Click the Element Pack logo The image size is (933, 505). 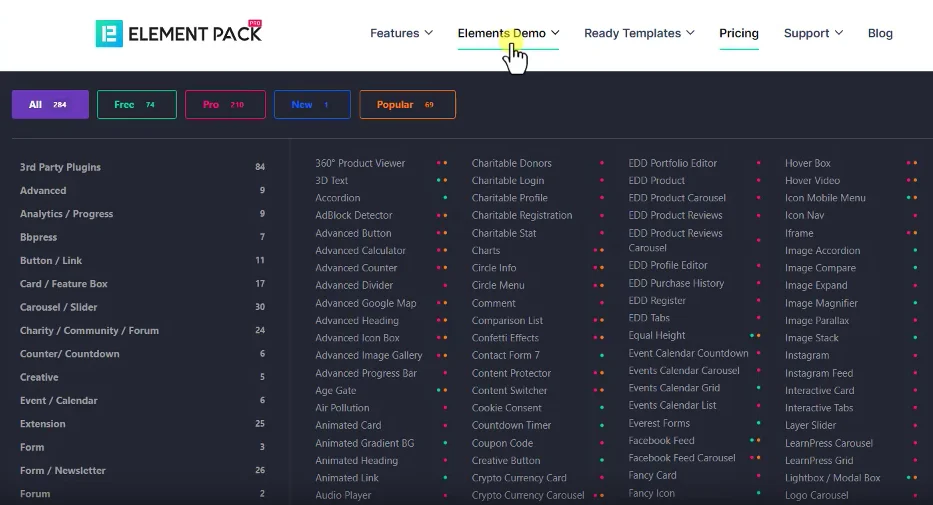pos(179,33)
